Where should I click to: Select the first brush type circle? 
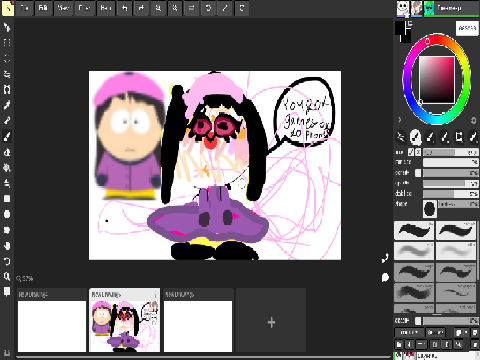coord(401,137)
